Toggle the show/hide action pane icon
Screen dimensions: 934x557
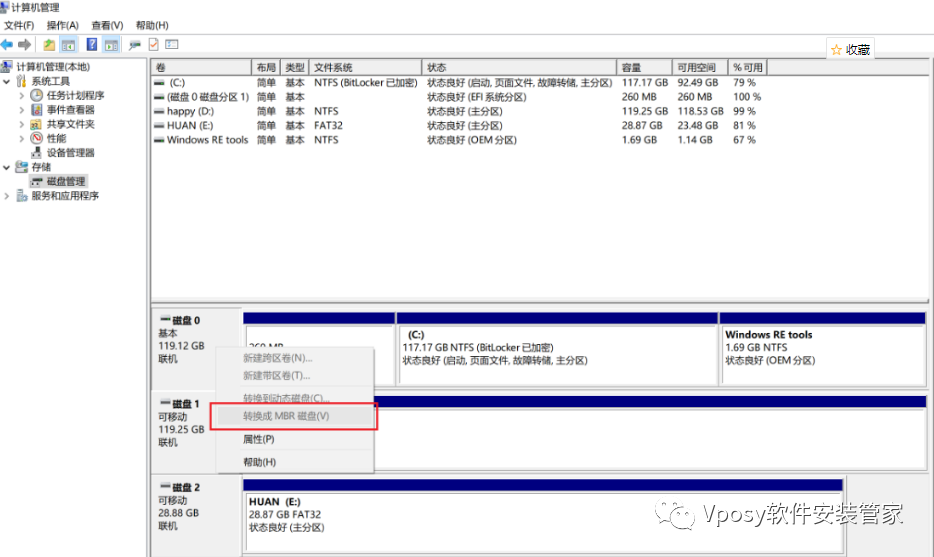point(111,45)
